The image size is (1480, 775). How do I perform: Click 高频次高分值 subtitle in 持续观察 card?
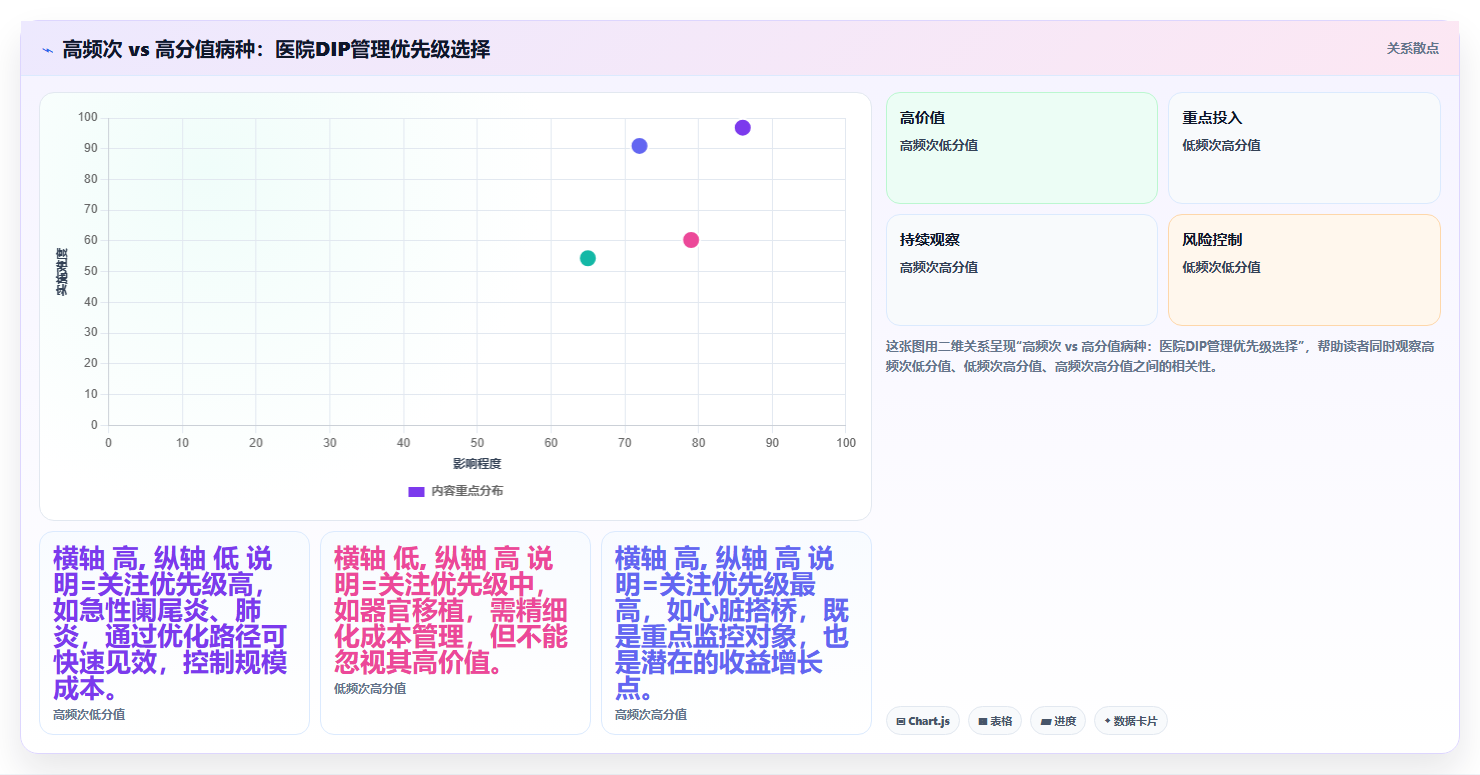pos(939,267)
